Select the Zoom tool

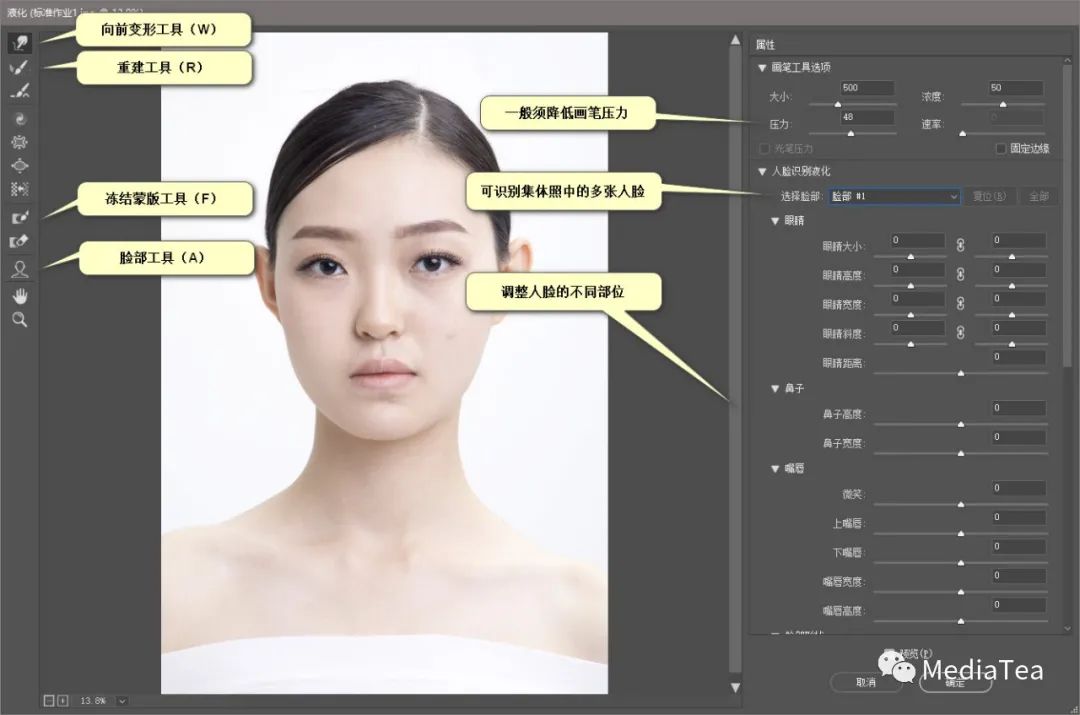click(20, 320)
